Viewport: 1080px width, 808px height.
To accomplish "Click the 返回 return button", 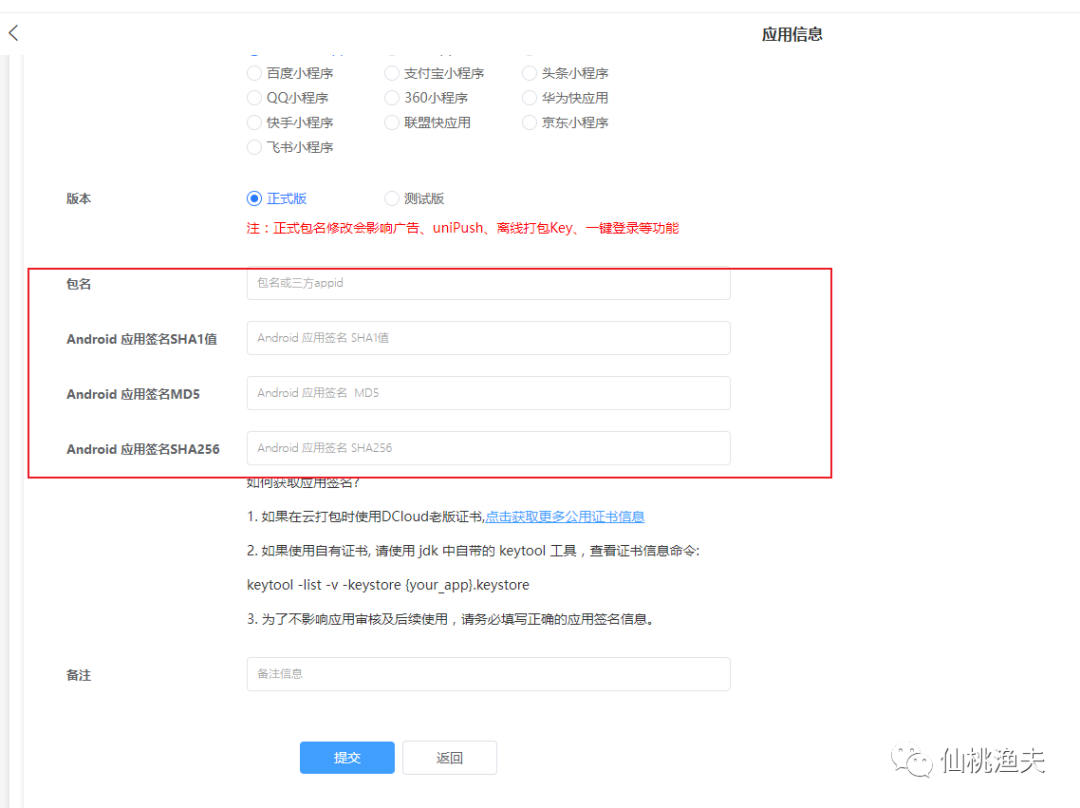I will coord(450,757).
